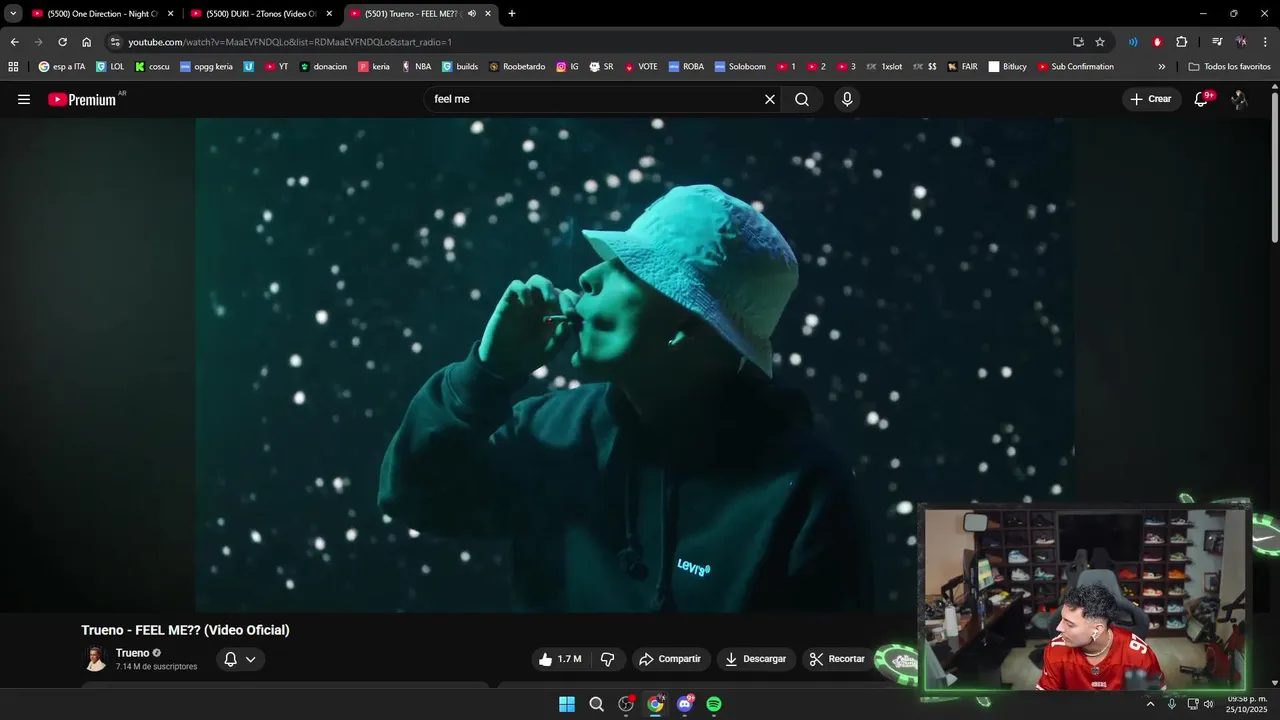1280x720 pixels.
Task: Run search with the magnifier button
Action: coord(802,99)
